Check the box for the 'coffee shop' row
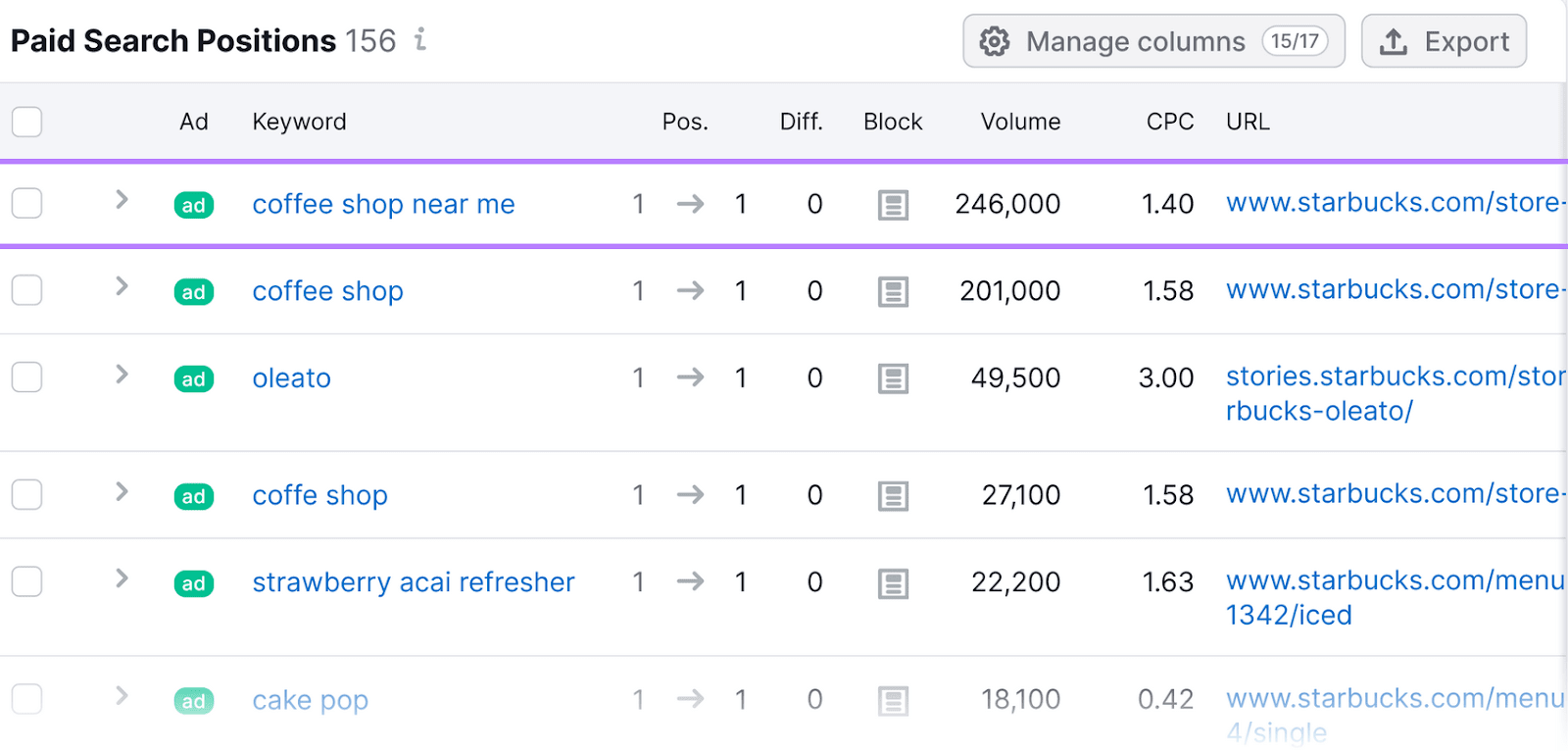The height and width of the screenshot is (752, 1568). (27, 291)
